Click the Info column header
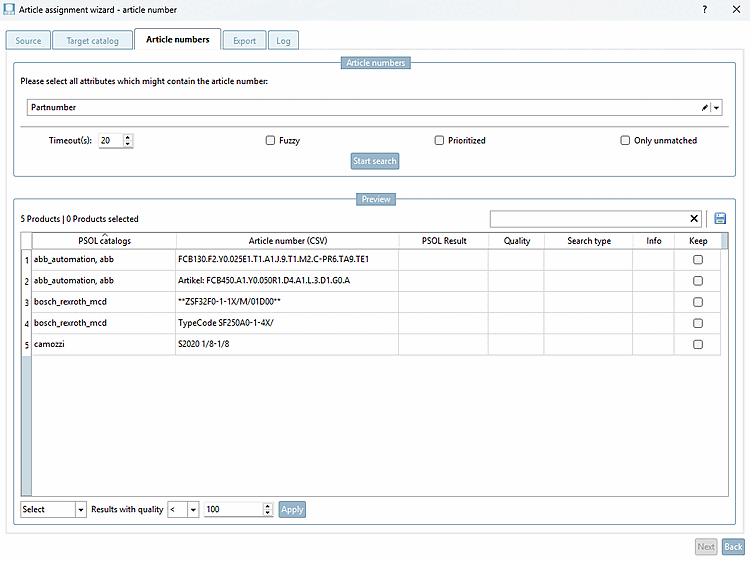 pyautogui.click(x=653, y=241)
